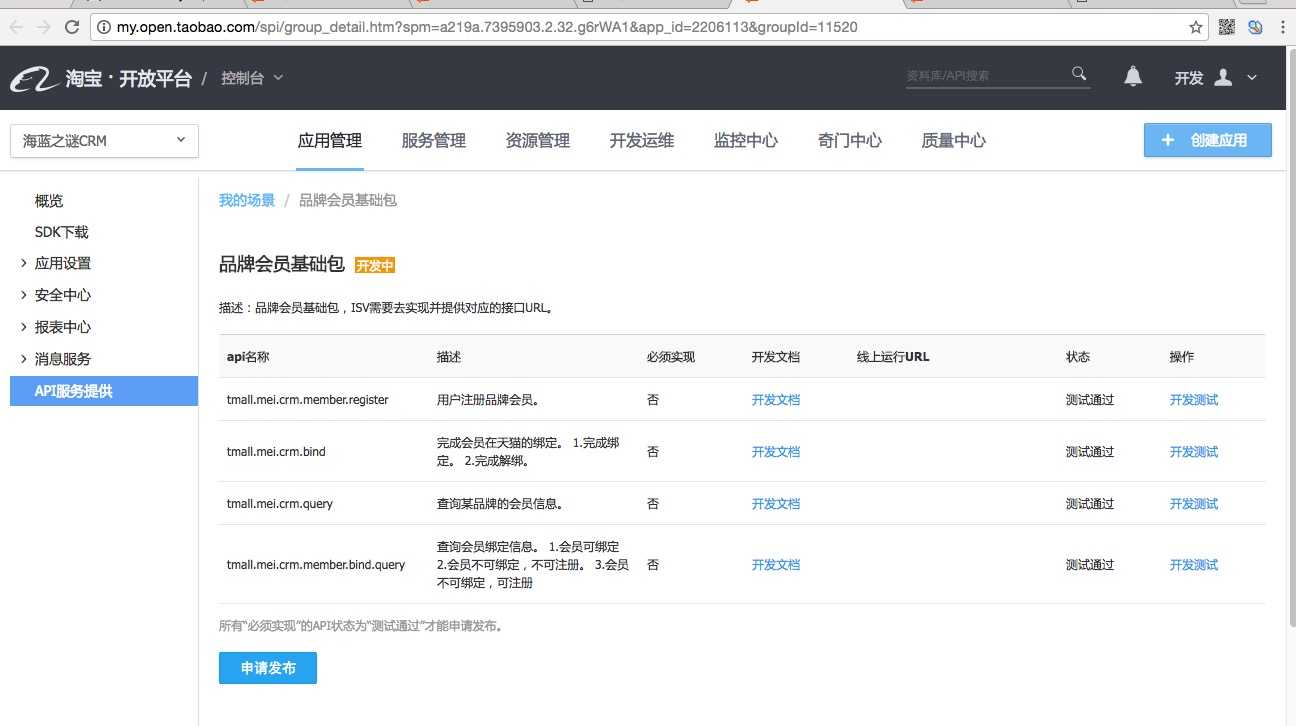Click 开发测试 for tmall.mei.crm.bind
The image size is (1296, 726).
1194,452
